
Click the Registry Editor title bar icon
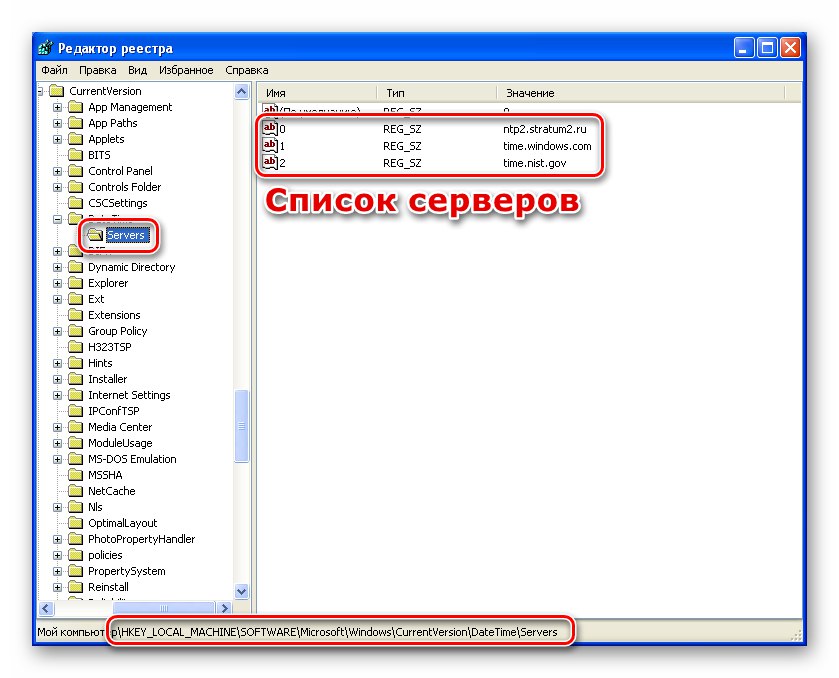point(45,48)
